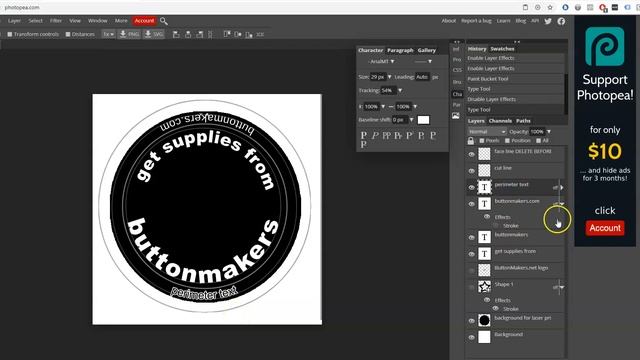Viewport: 640px width, 360px height.
Task: Open the Brush (Bru) side panel
Action: pyautogui.click(x=456, y=82)
